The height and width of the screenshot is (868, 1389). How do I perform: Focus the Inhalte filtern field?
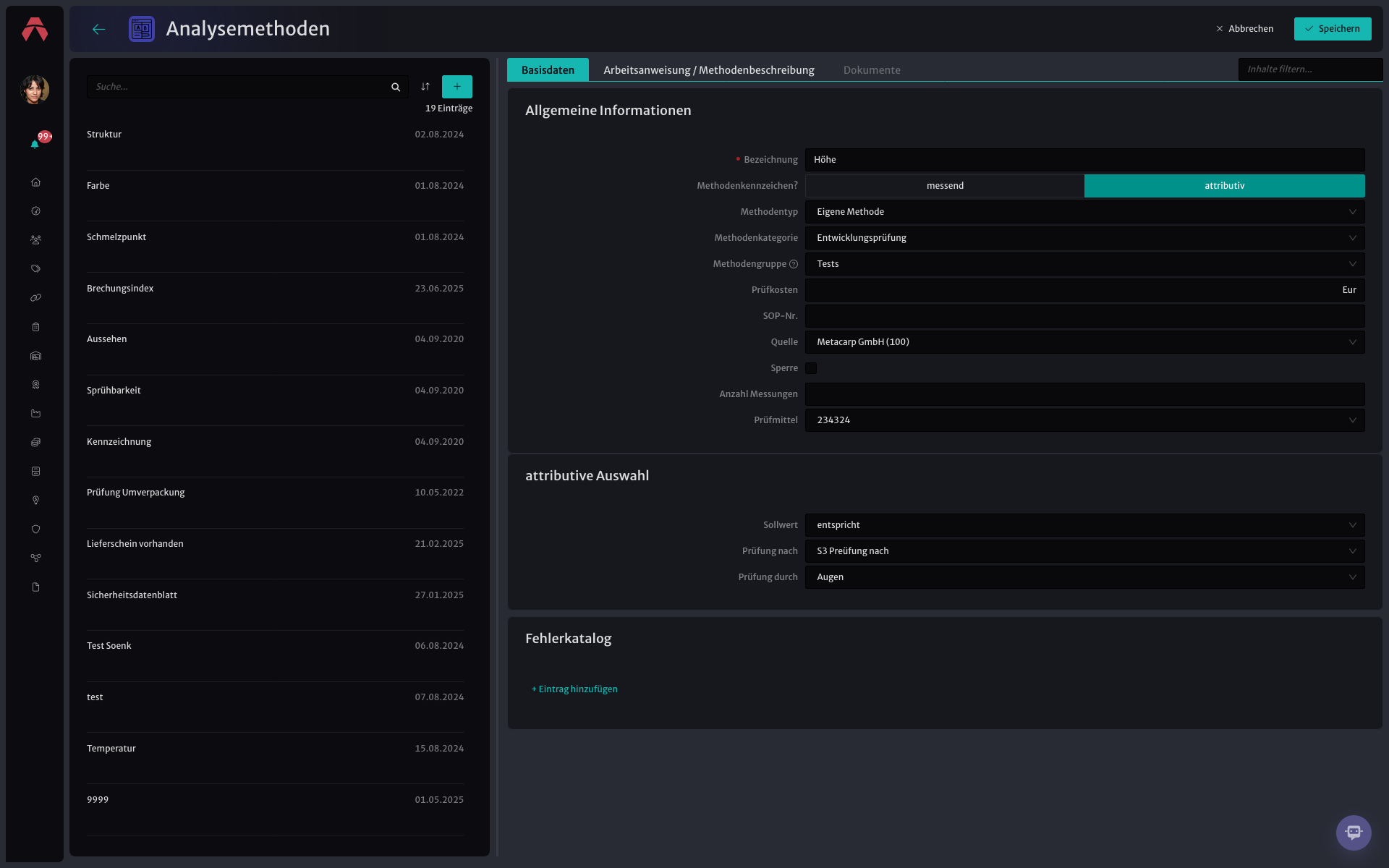1310,69
